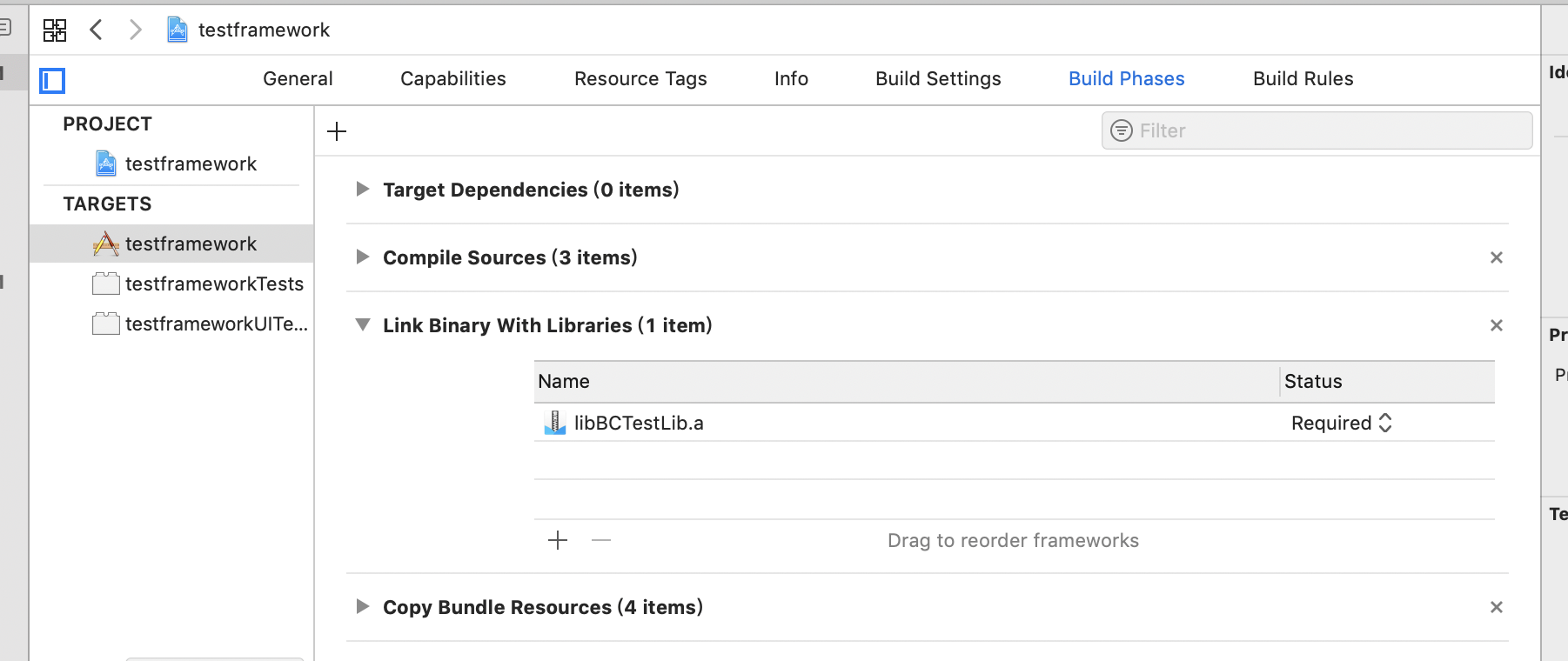
Task: Select the testframework target
Action: (171, 244)
